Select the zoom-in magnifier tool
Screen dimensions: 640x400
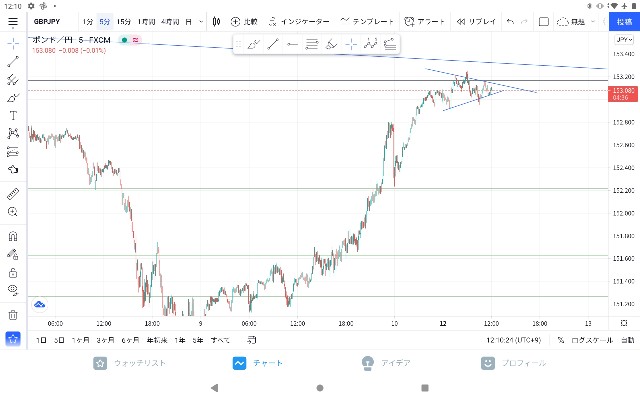coord(13,212)
